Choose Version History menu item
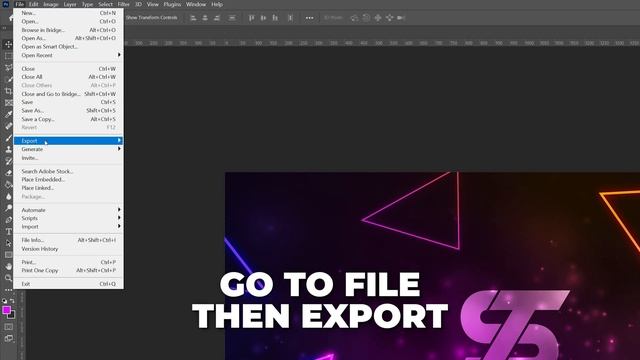This screenshot has height=360, width=640. (69, 249)
